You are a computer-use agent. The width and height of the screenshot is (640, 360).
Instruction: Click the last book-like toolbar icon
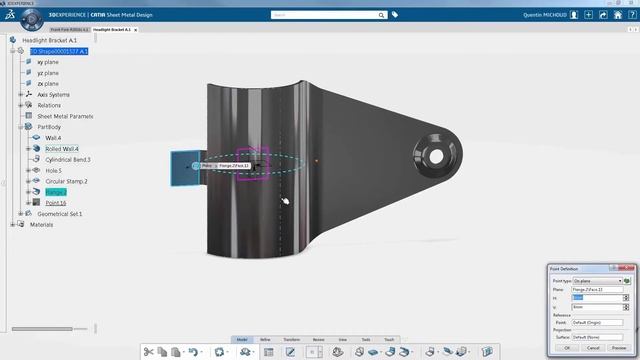[x=487, y=352]
